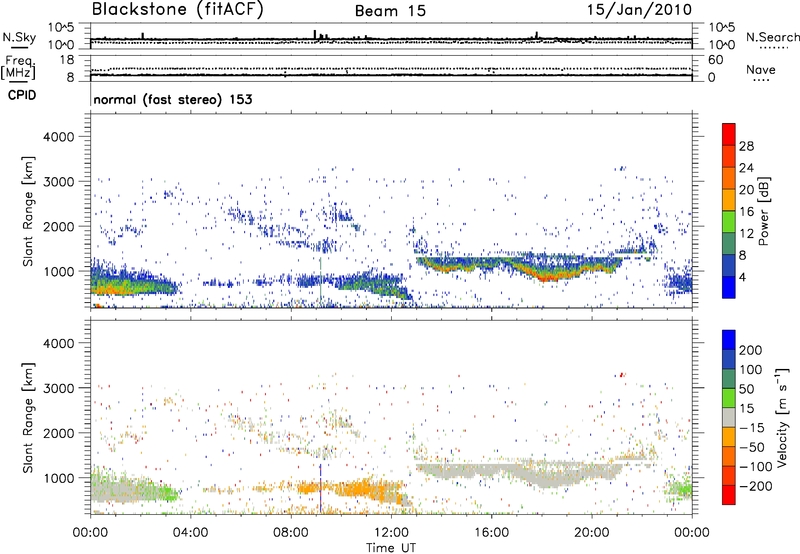
Task: Click the '3000' range tick on the velocity panel
Action: [x=58, y=388]
